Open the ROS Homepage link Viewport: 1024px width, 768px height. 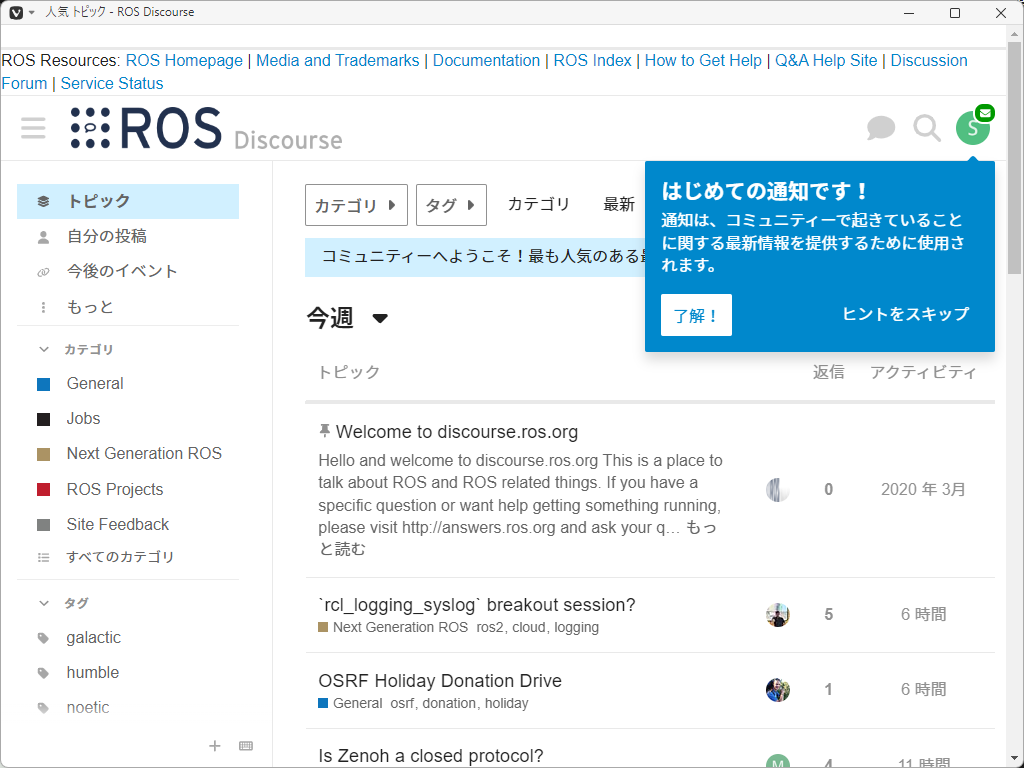(184, 61)
